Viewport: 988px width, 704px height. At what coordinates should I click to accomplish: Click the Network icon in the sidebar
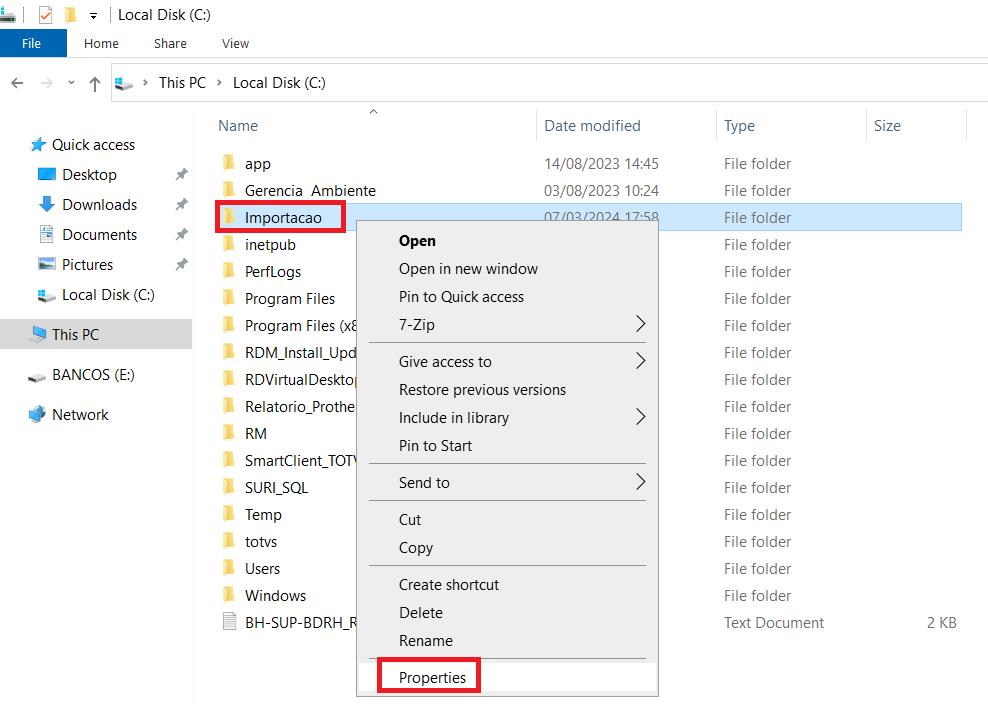coord(37,414)
